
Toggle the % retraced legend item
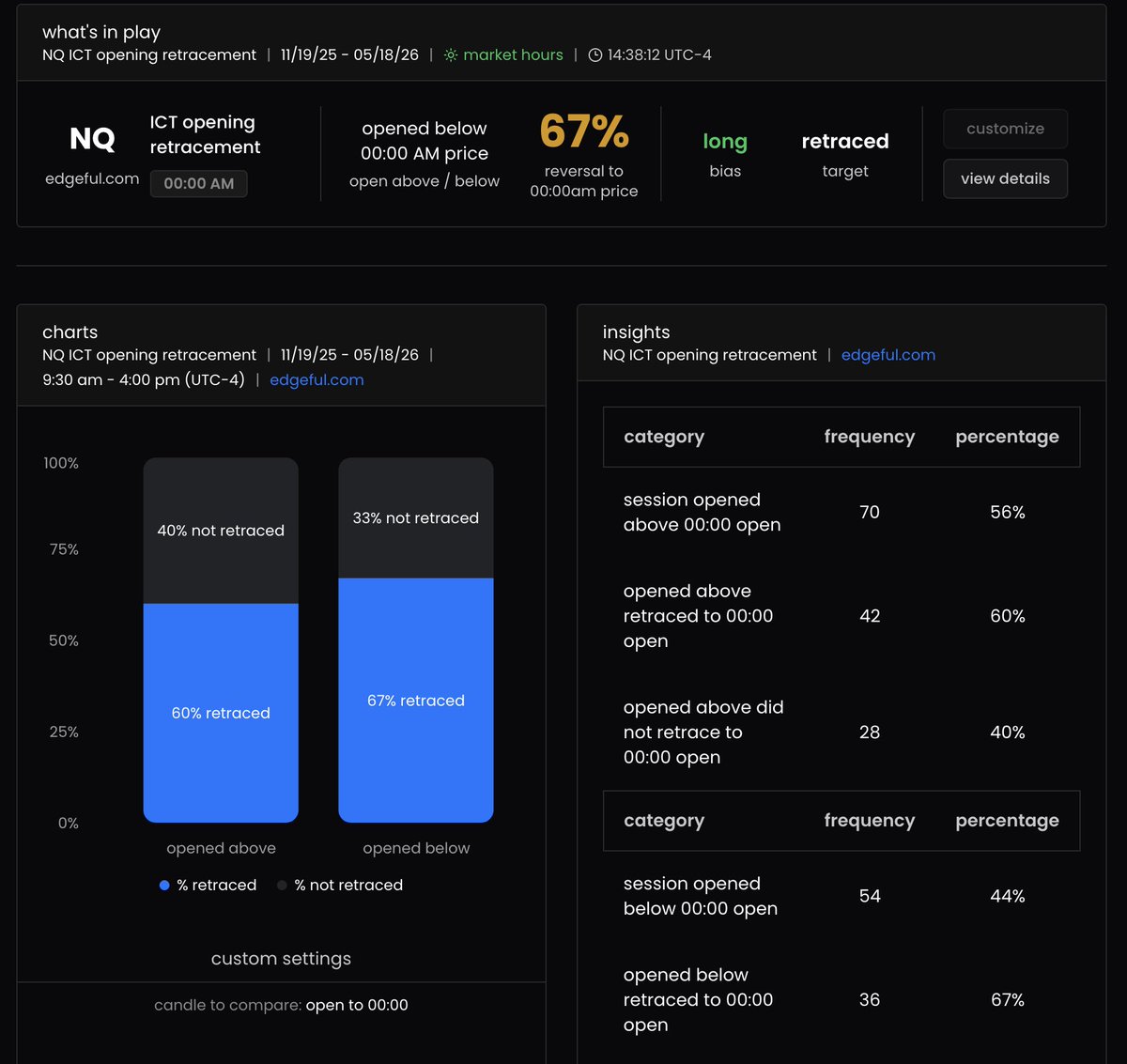tap(208, 885)
